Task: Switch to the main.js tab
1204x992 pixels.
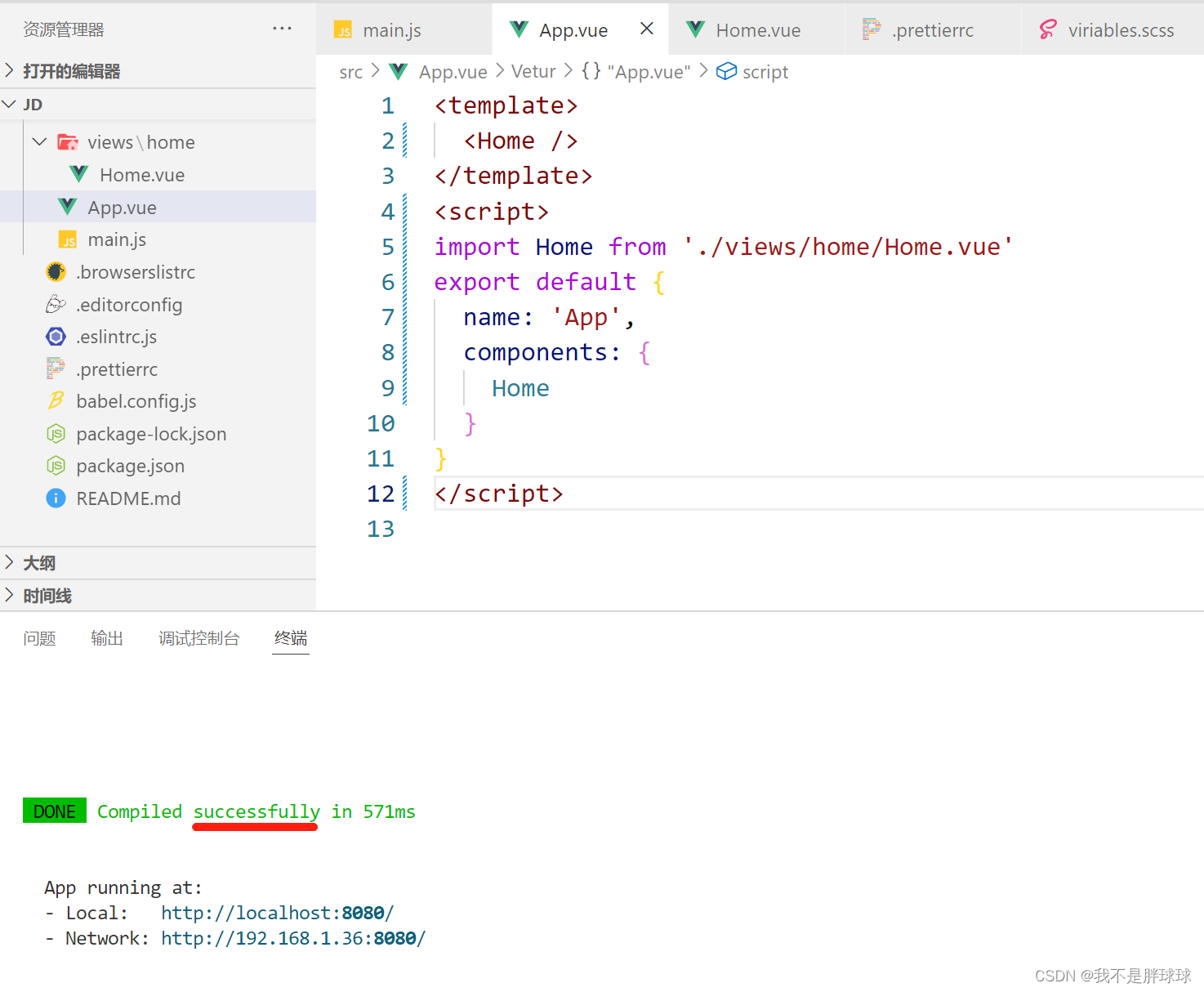Action: click(404, 29)
